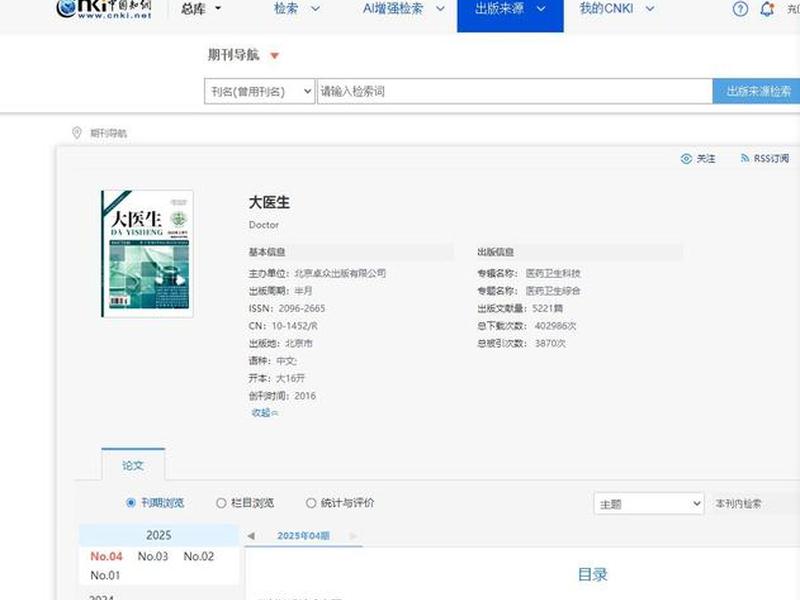This screenshot has width=800, height=600.
Task: Click the 出版文献量 5221篇 value
Action: click(x=547, y=308)
